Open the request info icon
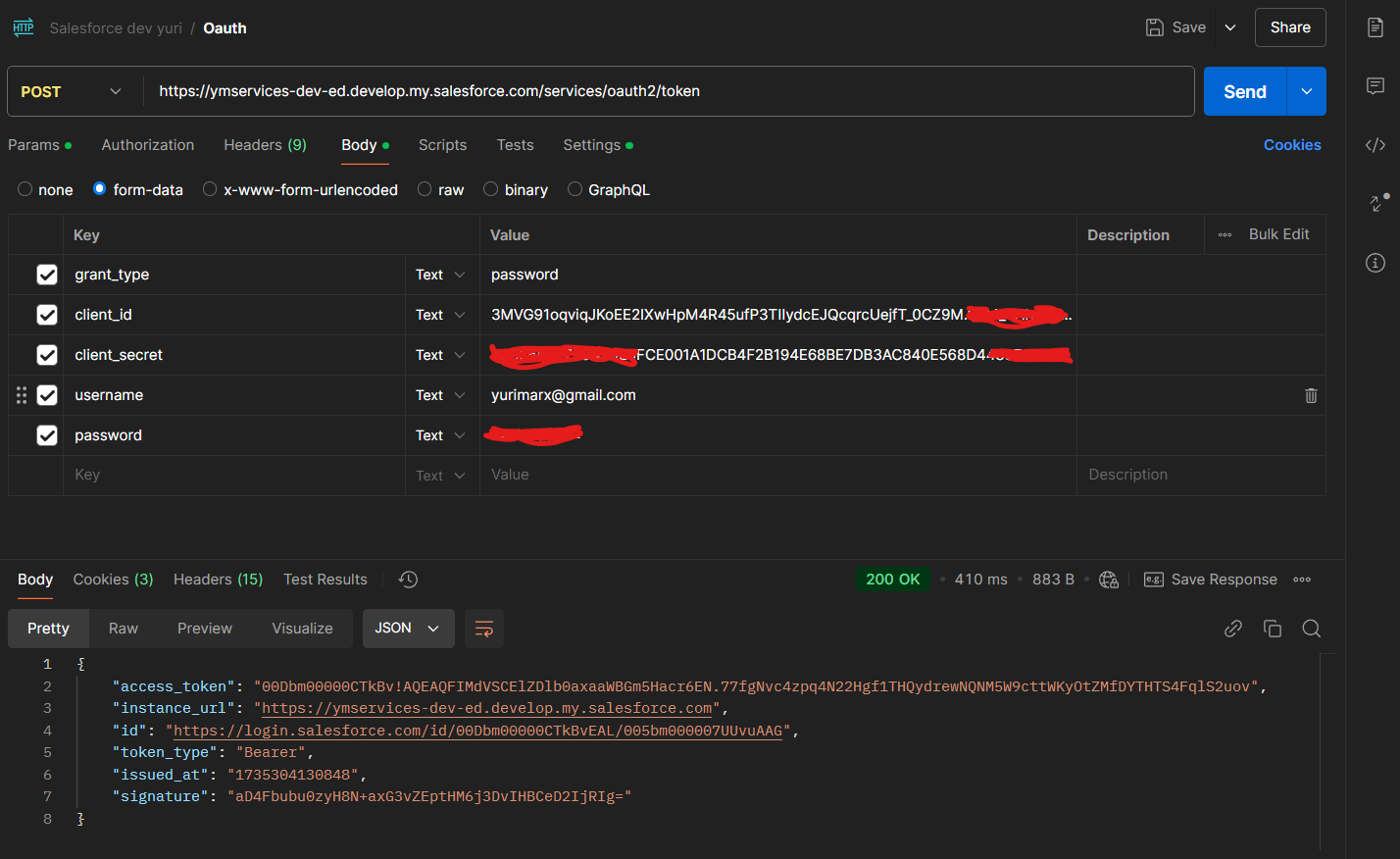The image size is (1400, 859). (x=1375, y=263)
